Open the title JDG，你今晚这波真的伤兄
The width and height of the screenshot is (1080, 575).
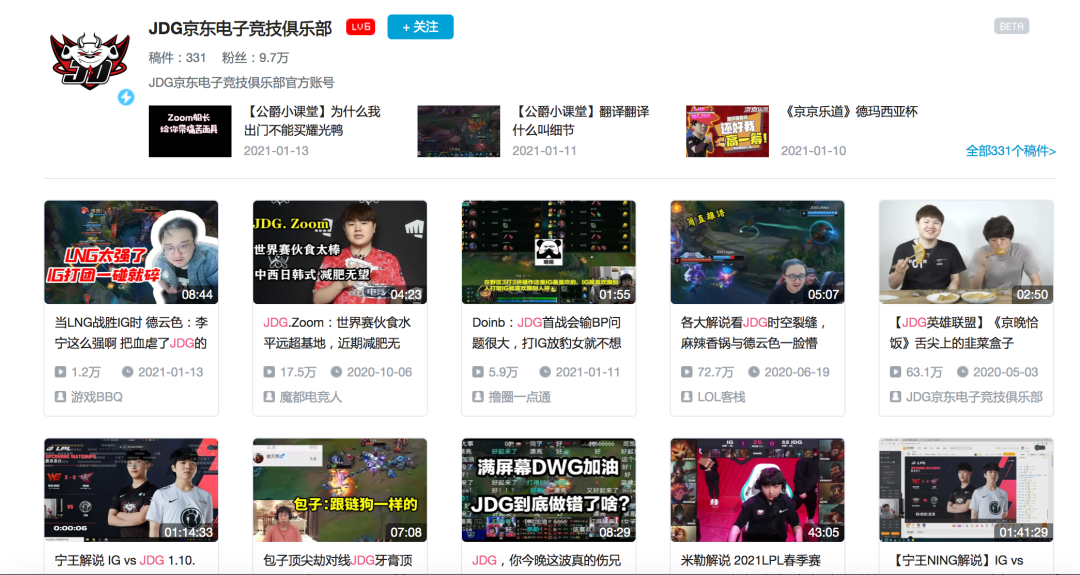(546, 561)
